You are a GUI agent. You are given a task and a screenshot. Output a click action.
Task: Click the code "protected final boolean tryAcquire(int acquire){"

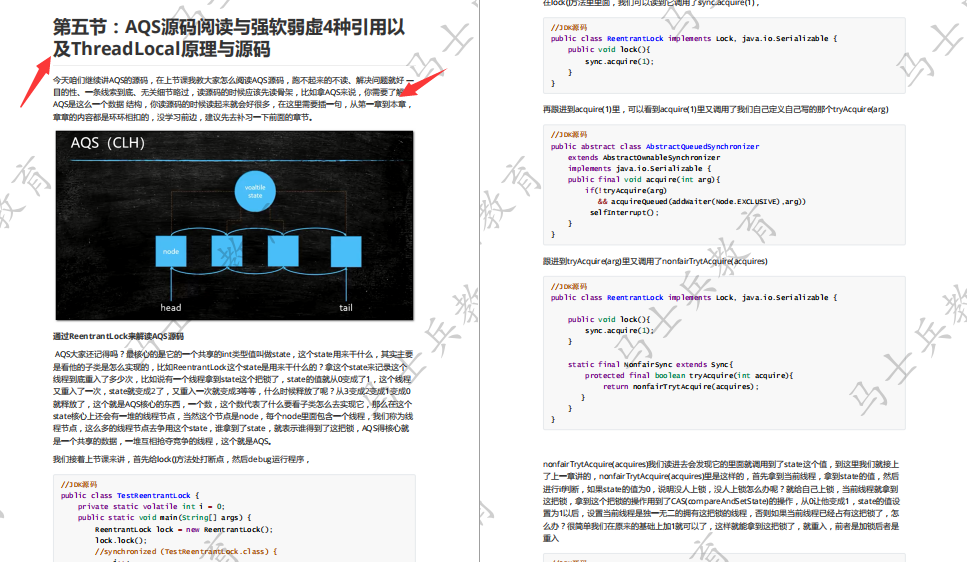coord(689,375)
